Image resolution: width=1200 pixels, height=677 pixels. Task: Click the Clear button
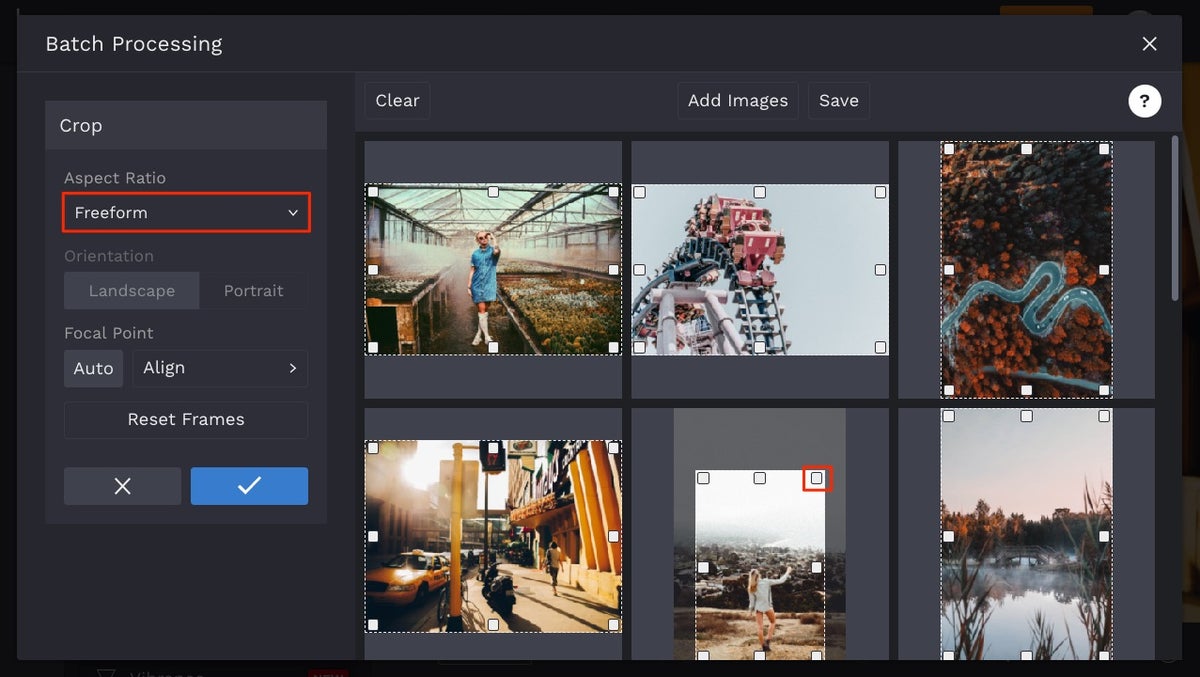pyautogui.click(x=396, y=100)
